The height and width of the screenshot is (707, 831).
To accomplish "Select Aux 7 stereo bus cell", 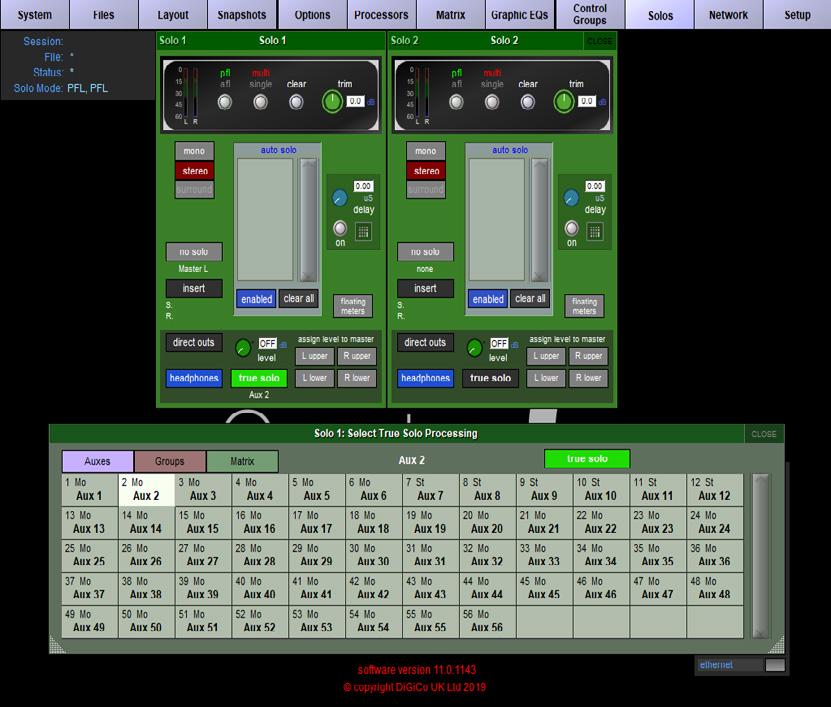I will coord(430,490).
